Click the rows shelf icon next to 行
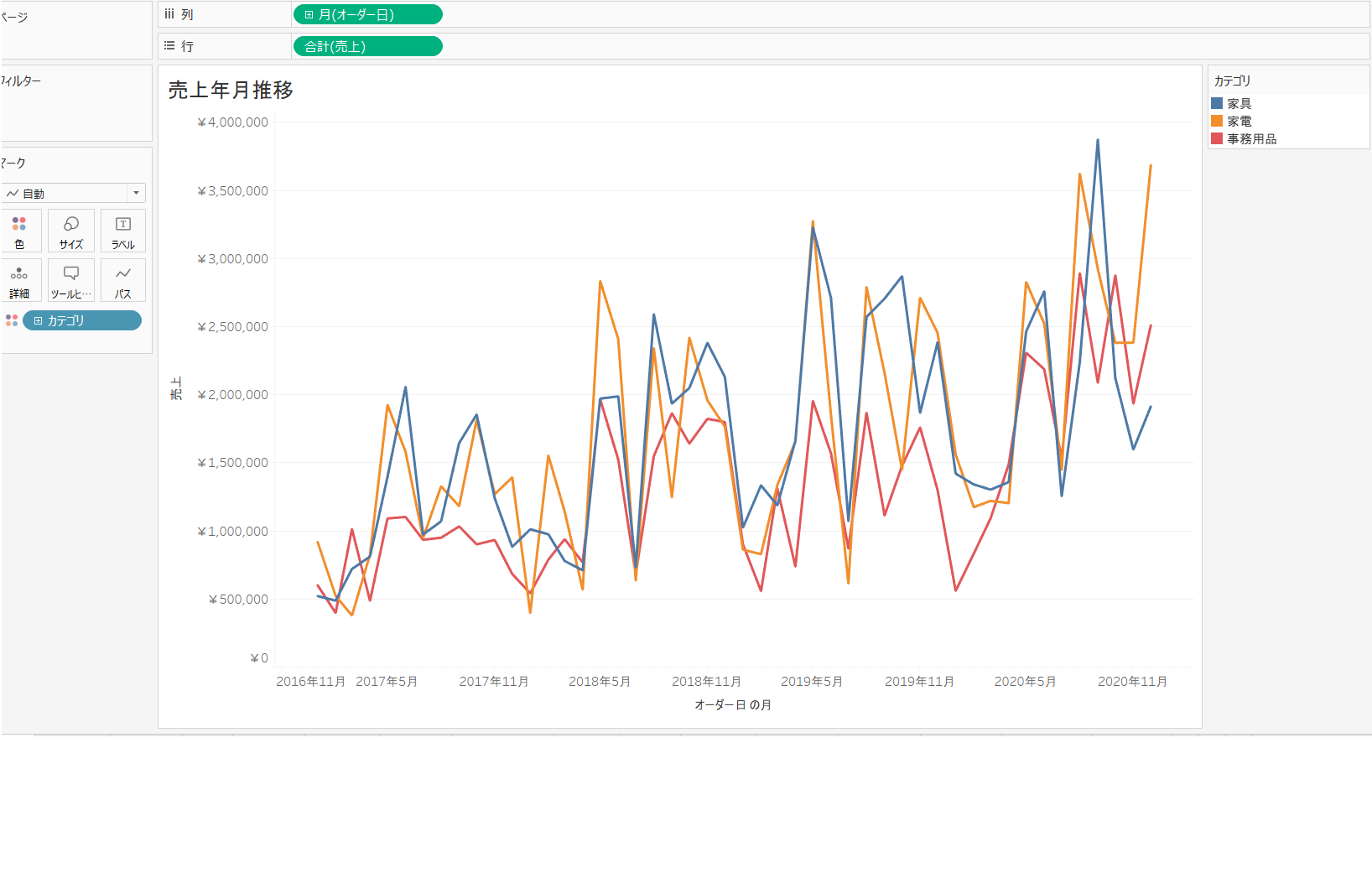The height and width of the screenshot is (883, 1372). (x=169, y=46)
